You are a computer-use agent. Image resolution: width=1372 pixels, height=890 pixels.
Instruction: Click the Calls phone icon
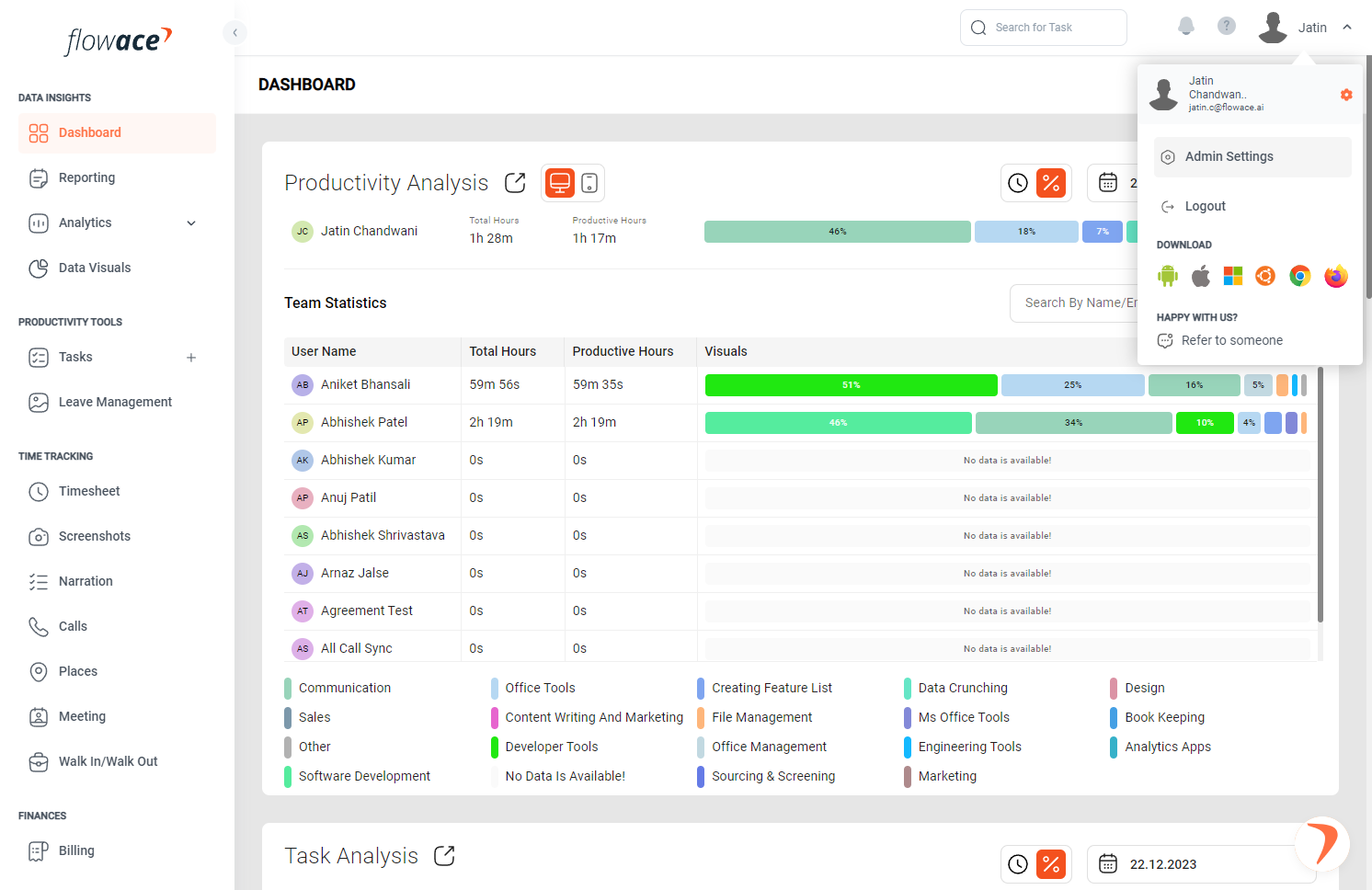click(39, 626)
